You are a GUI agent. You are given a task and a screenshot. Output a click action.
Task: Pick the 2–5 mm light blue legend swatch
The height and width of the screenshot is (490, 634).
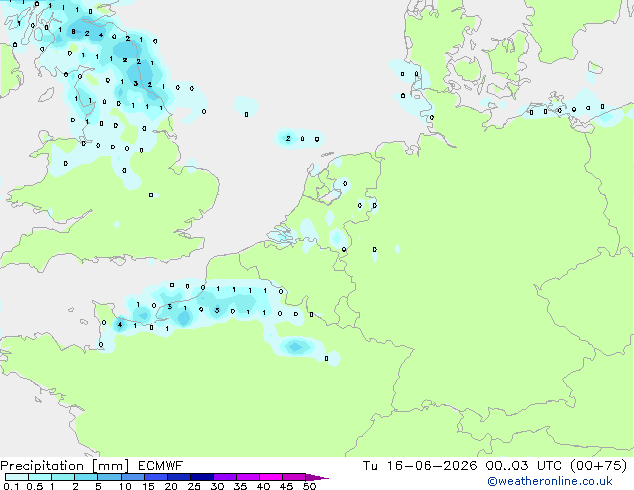coord(86,477)
